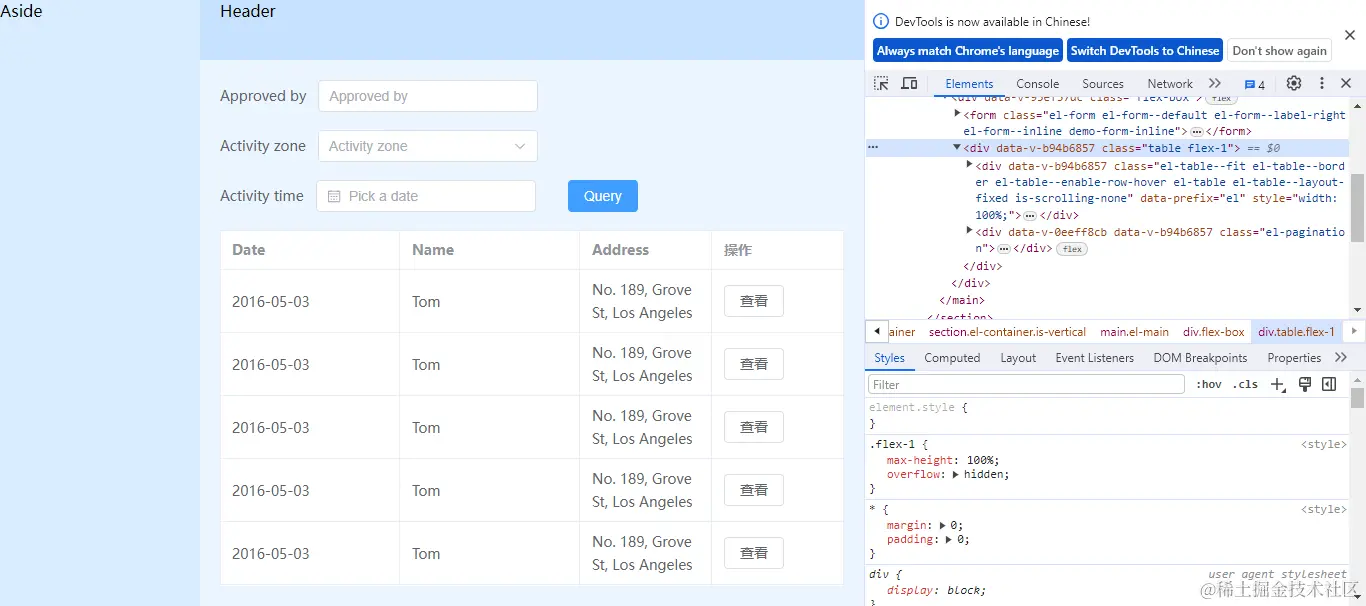Switch to the Console tab
1366x606 pixels.
click(1037, 84)
